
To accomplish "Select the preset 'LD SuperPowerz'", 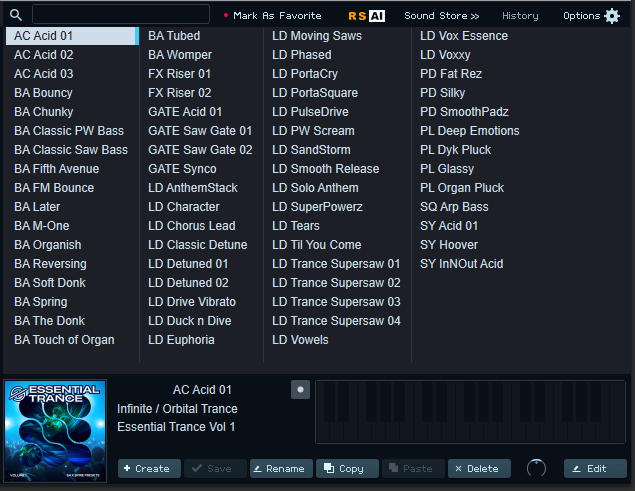I will click(x=317, y=207).
